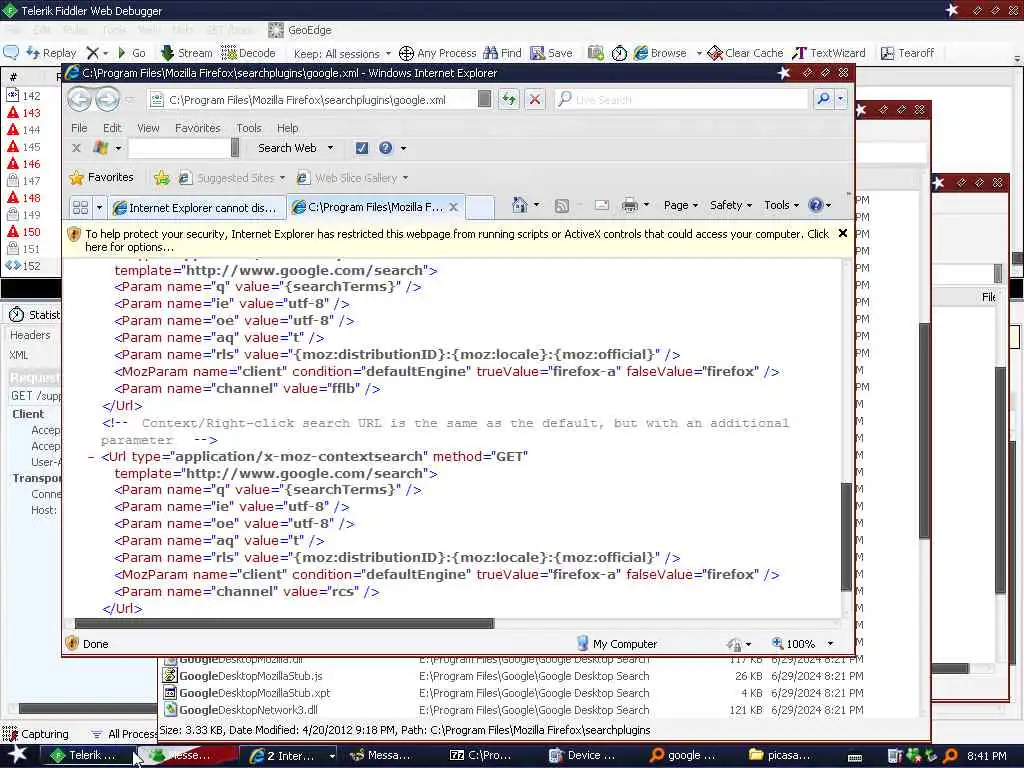
Task: Click the Favorites star button
Action: (x=101, y=177)
